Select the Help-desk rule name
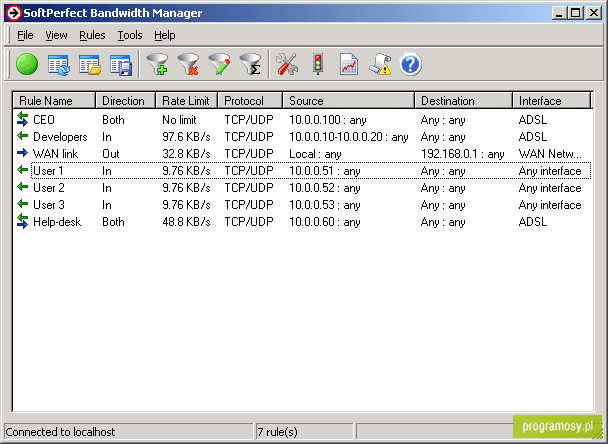Screen dimensions: 608x444 [x=57, y=222]
